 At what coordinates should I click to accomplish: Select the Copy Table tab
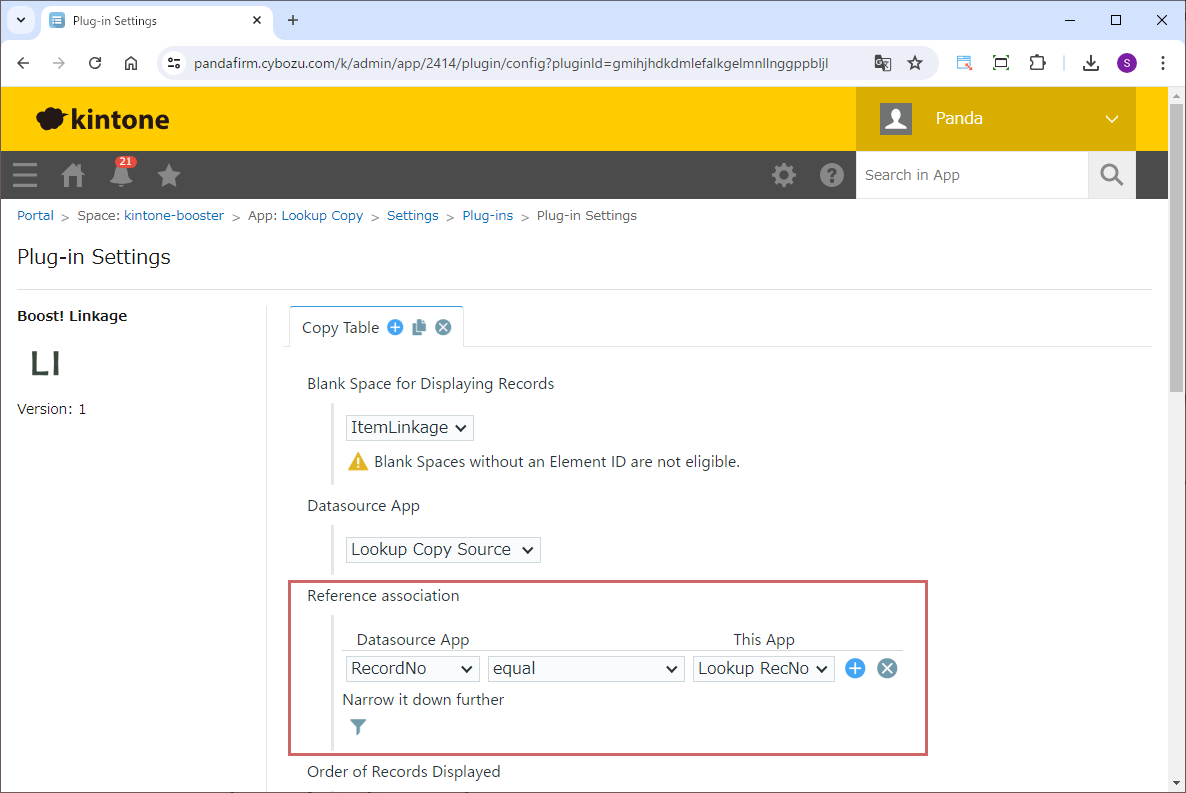(x=340, y=327)
